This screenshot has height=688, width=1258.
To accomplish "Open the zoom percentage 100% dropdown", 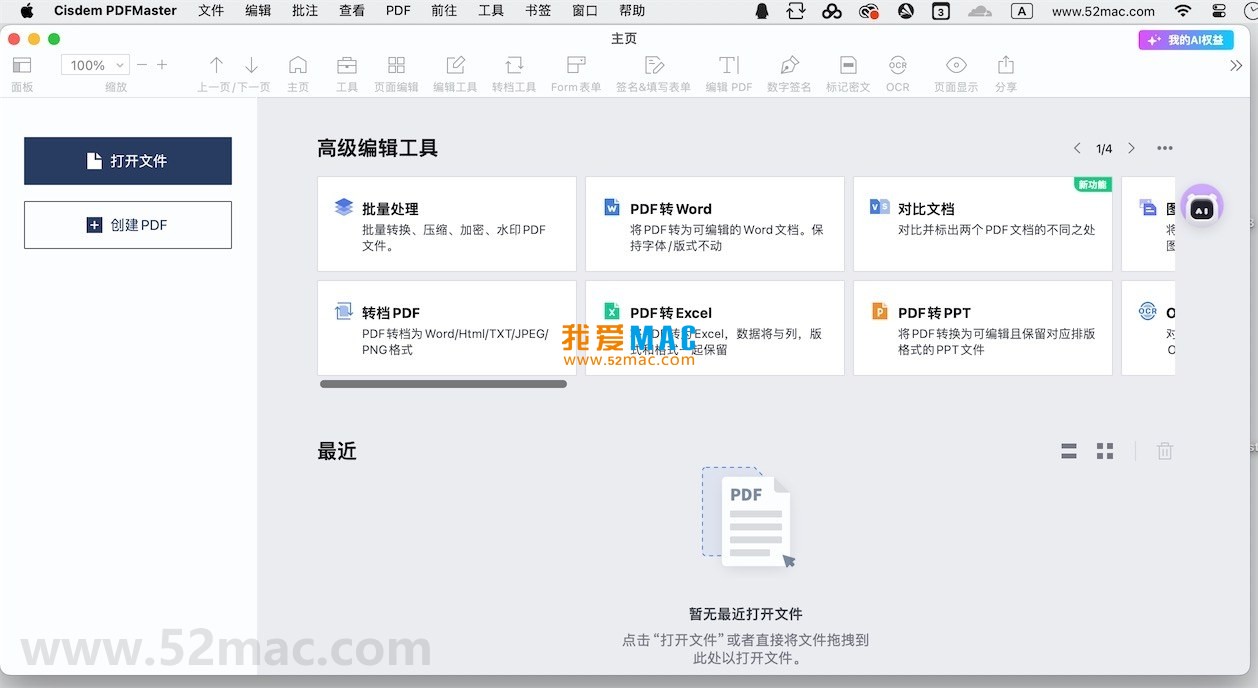I will [x=95, y=65].
